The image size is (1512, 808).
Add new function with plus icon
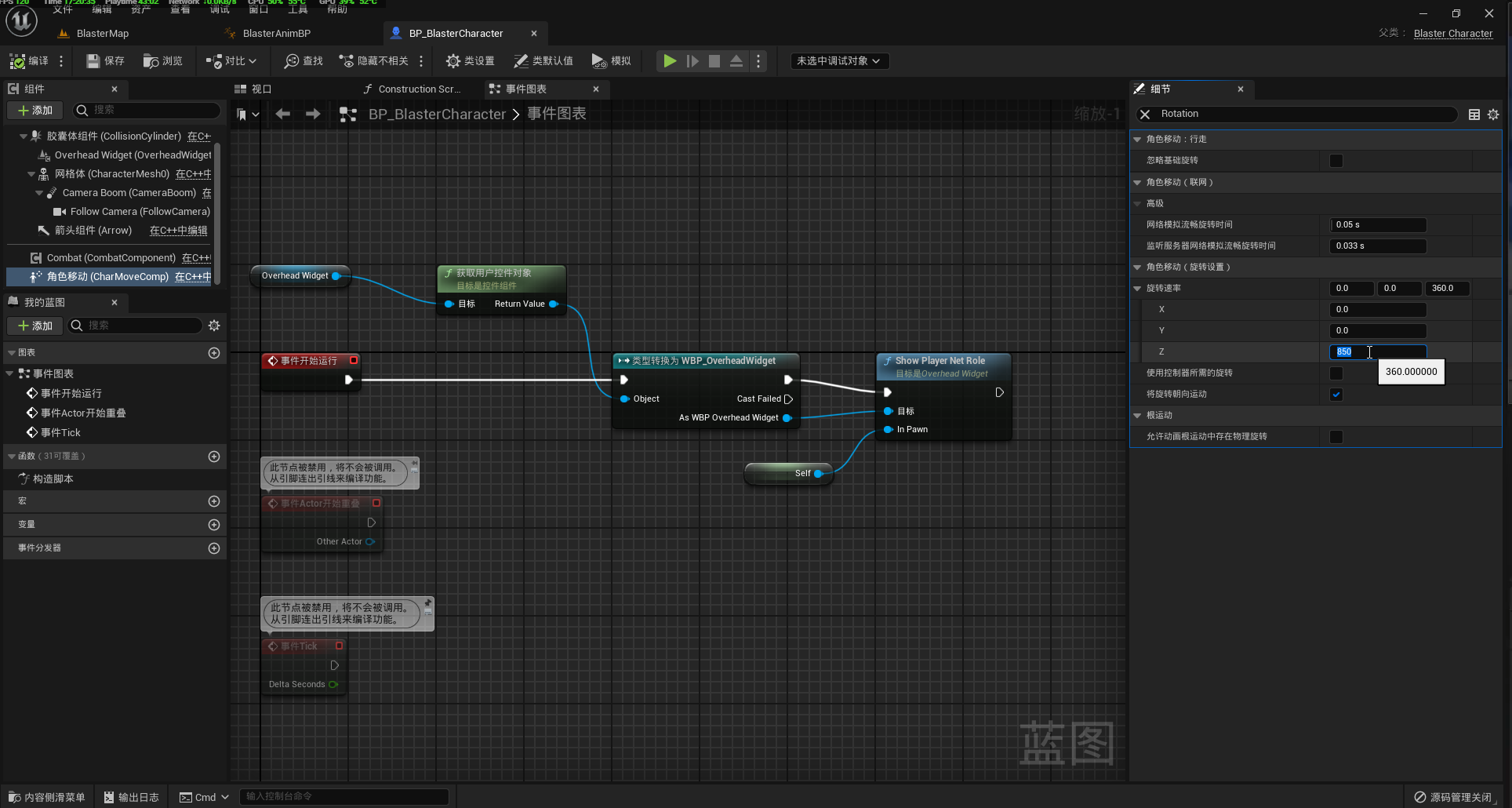[x=214, y=457]
